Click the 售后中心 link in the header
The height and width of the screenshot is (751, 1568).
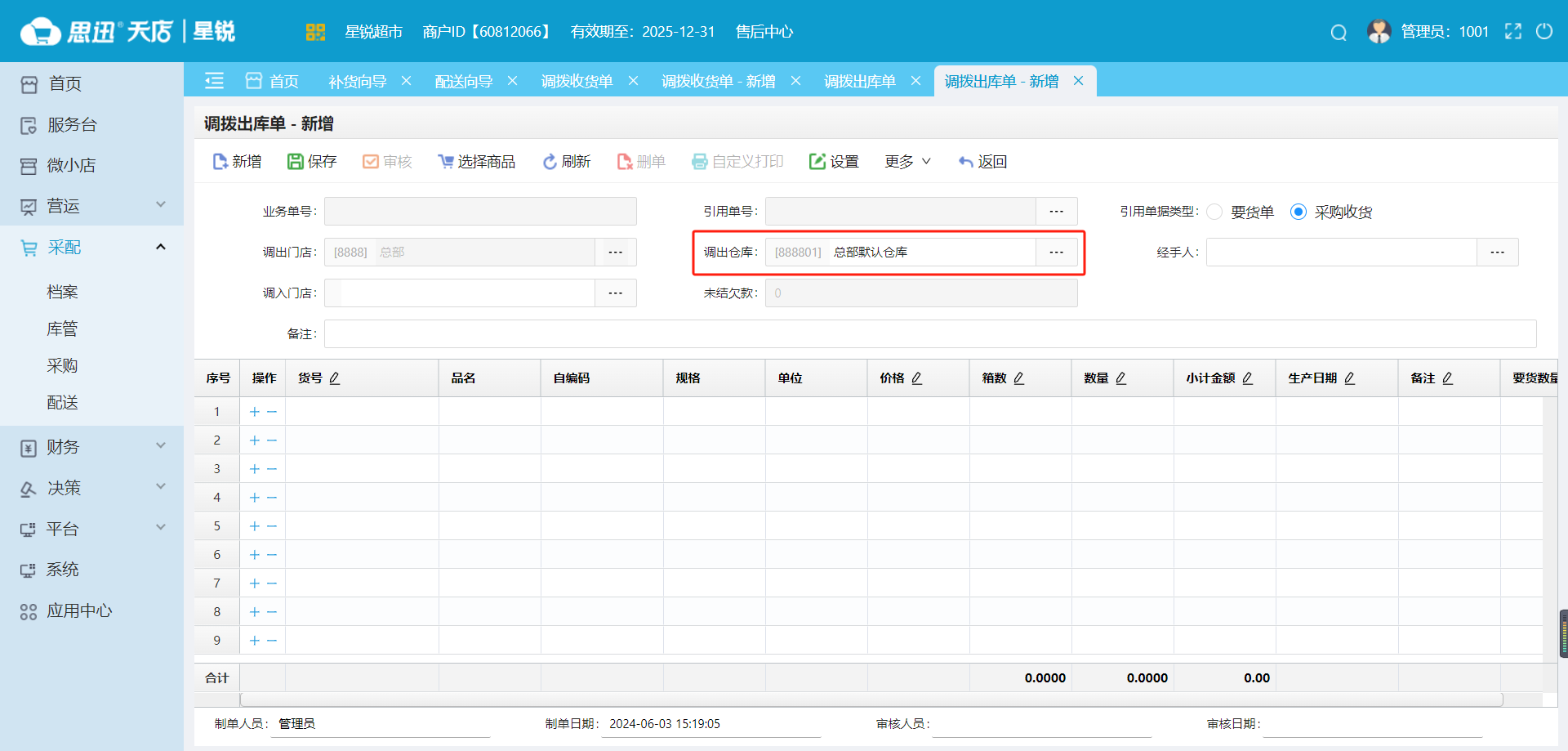click(x=763, y=32)
